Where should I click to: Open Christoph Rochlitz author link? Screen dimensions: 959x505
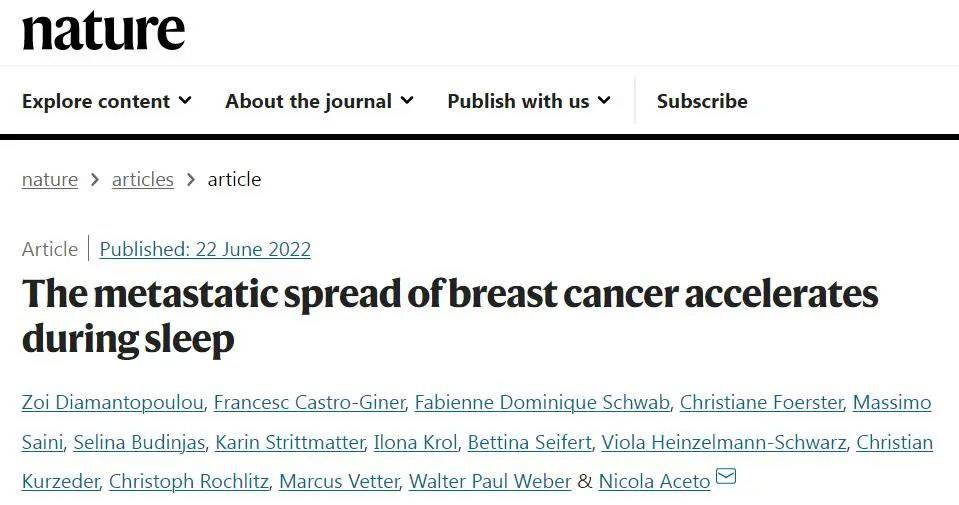(x=188, y=481)
